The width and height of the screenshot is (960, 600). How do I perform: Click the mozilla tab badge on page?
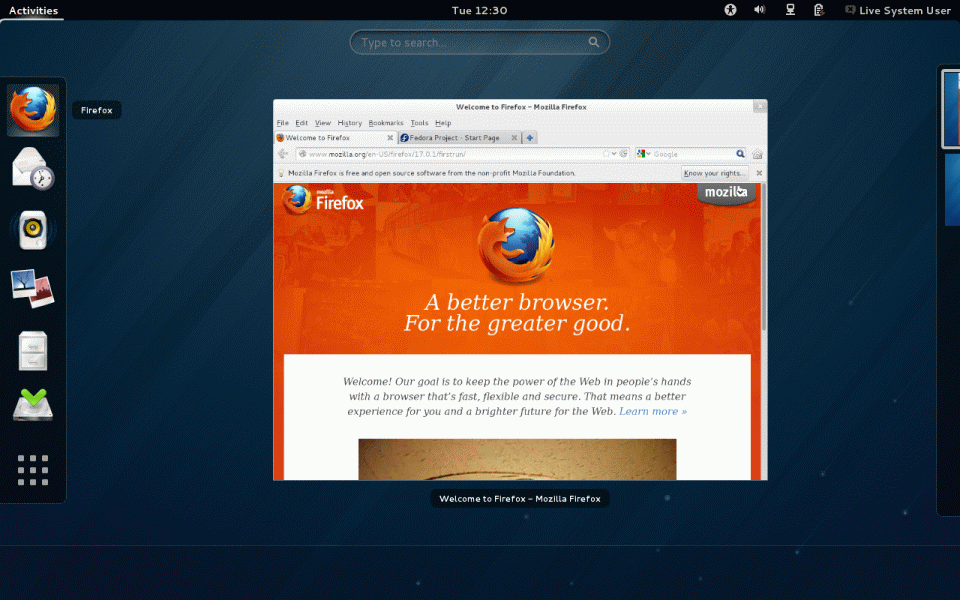point(726,193)
